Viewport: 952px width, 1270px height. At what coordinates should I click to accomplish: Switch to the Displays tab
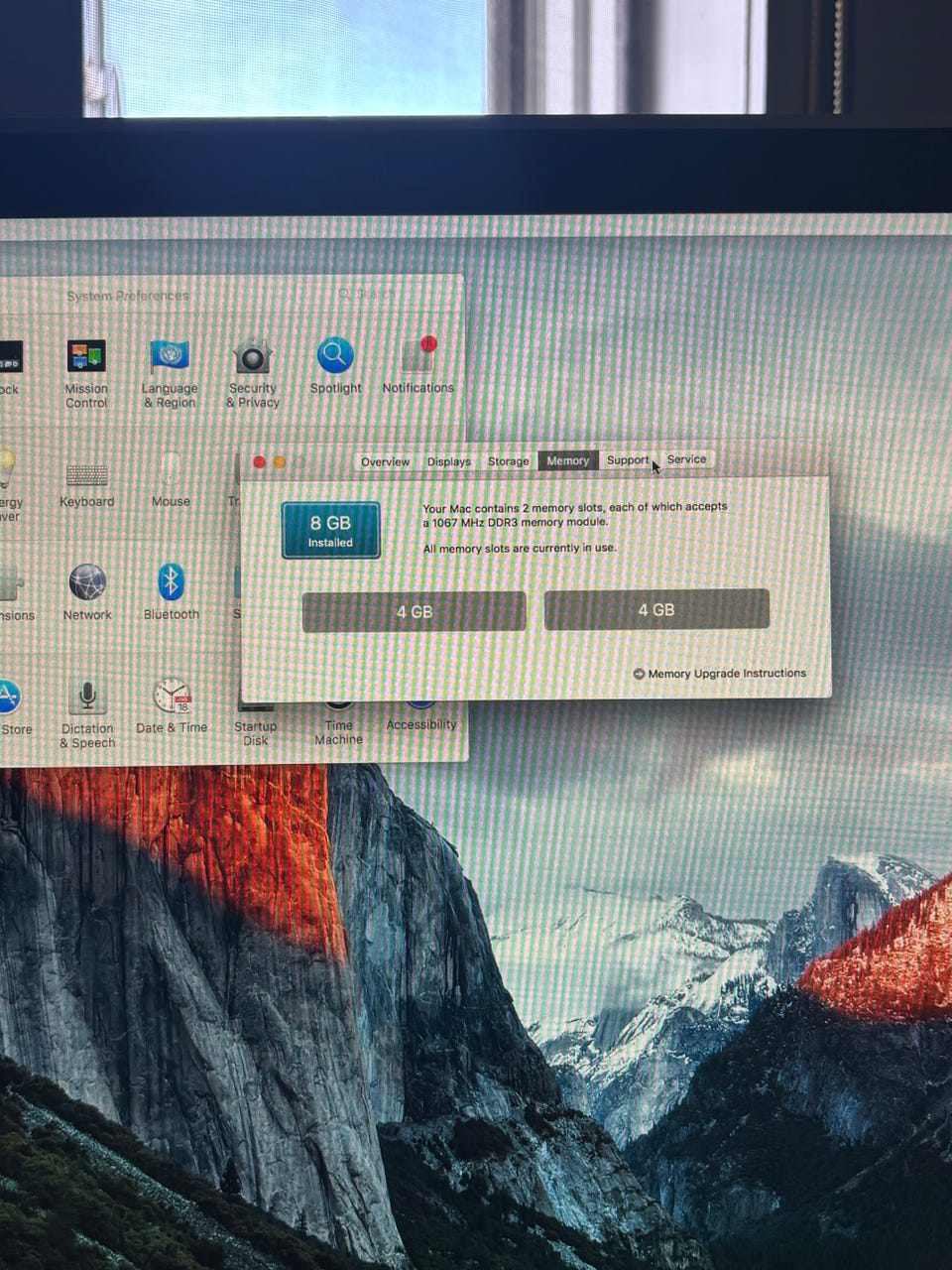449,461
